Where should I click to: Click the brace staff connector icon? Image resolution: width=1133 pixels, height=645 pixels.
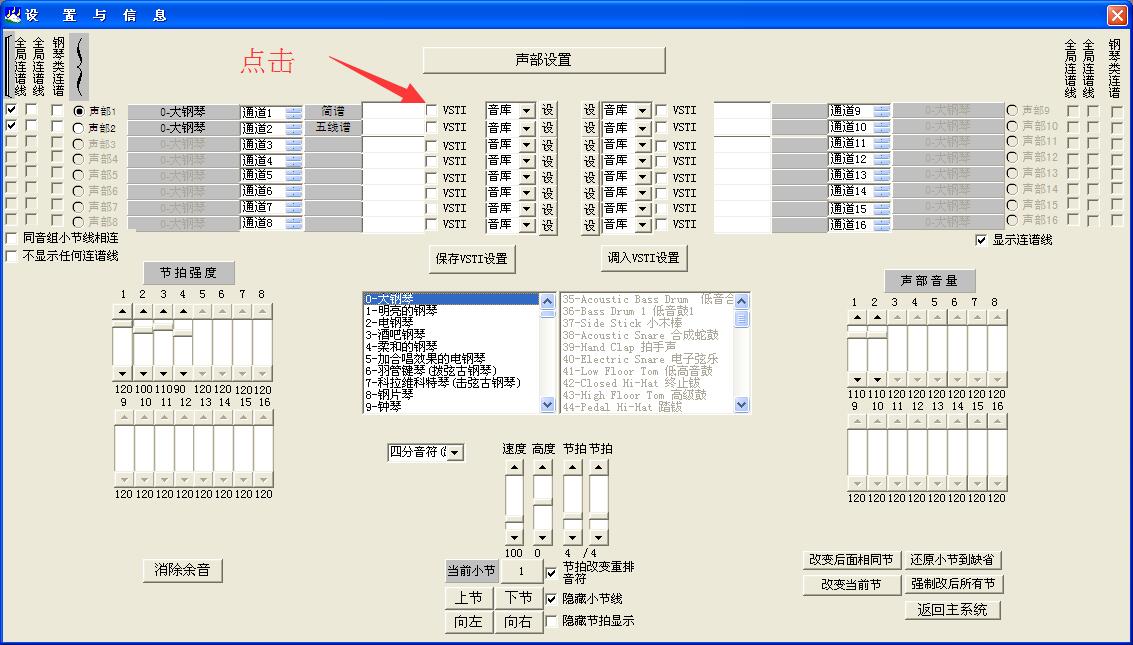(79, 66)
